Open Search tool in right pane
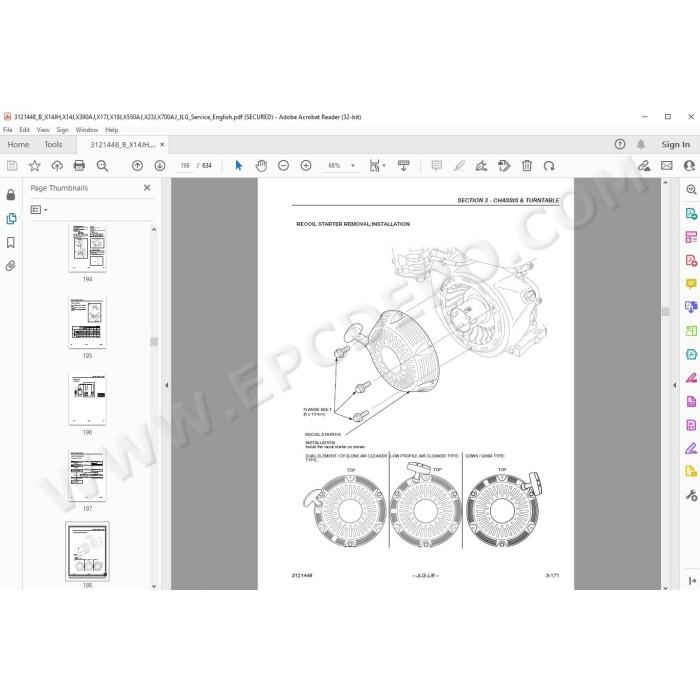Image resolution: width=700 pixels, height=700 pixels. pos(691,189)
